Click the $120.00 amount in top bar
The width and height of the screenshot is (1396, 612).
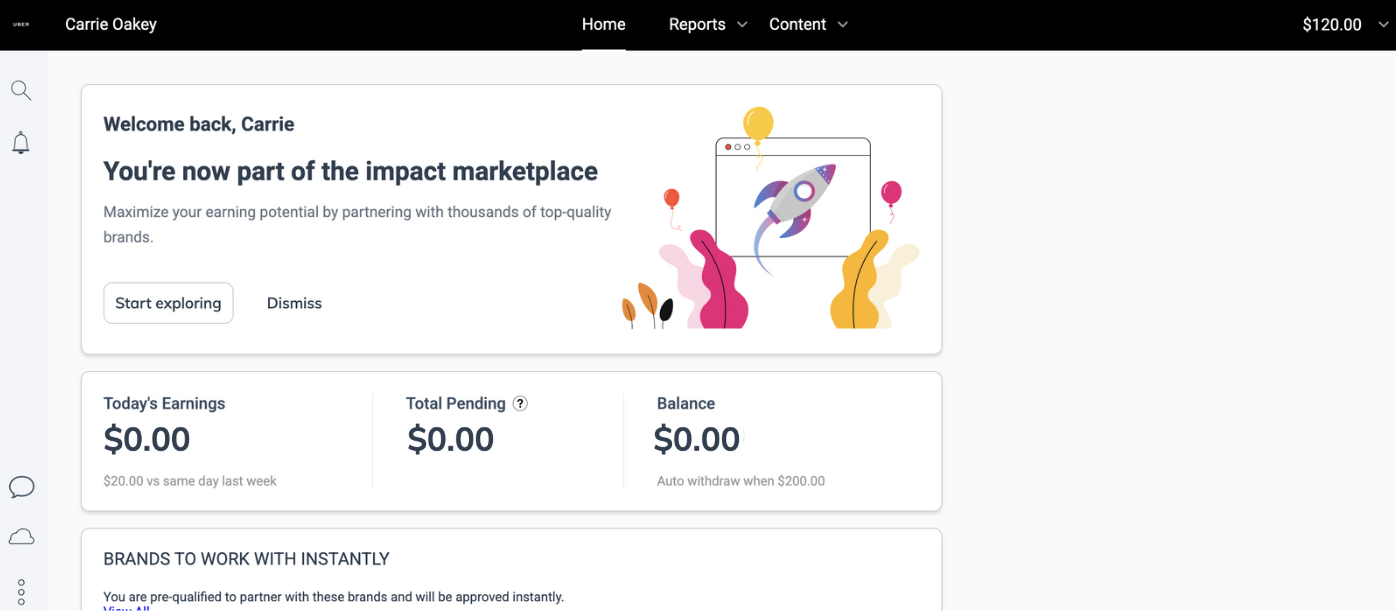[x=1331, y=25]
